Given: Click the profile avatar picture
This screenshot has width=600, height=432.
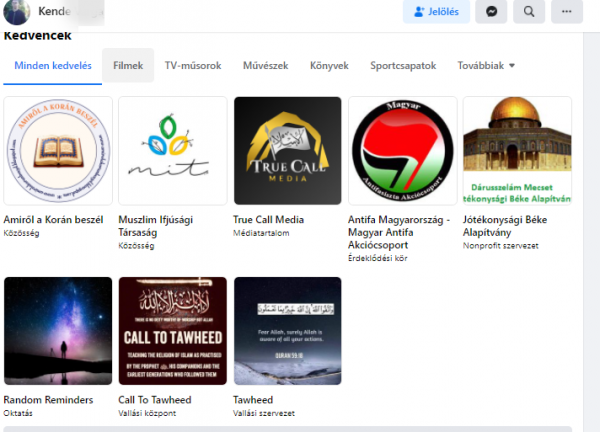Looking at the screenshot, I should tap(16, 11).
